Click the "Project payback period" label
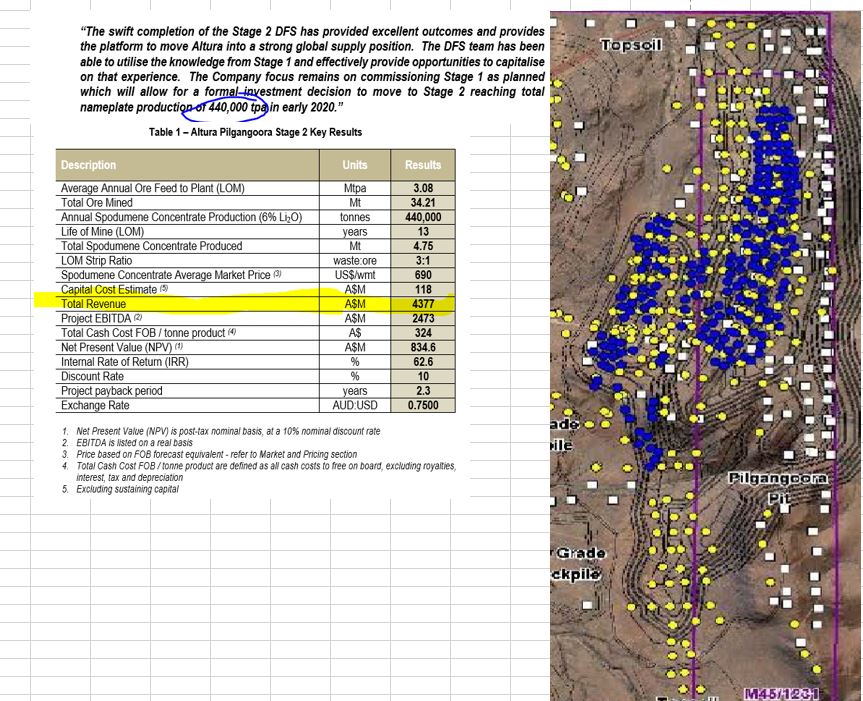 [112, 391]
